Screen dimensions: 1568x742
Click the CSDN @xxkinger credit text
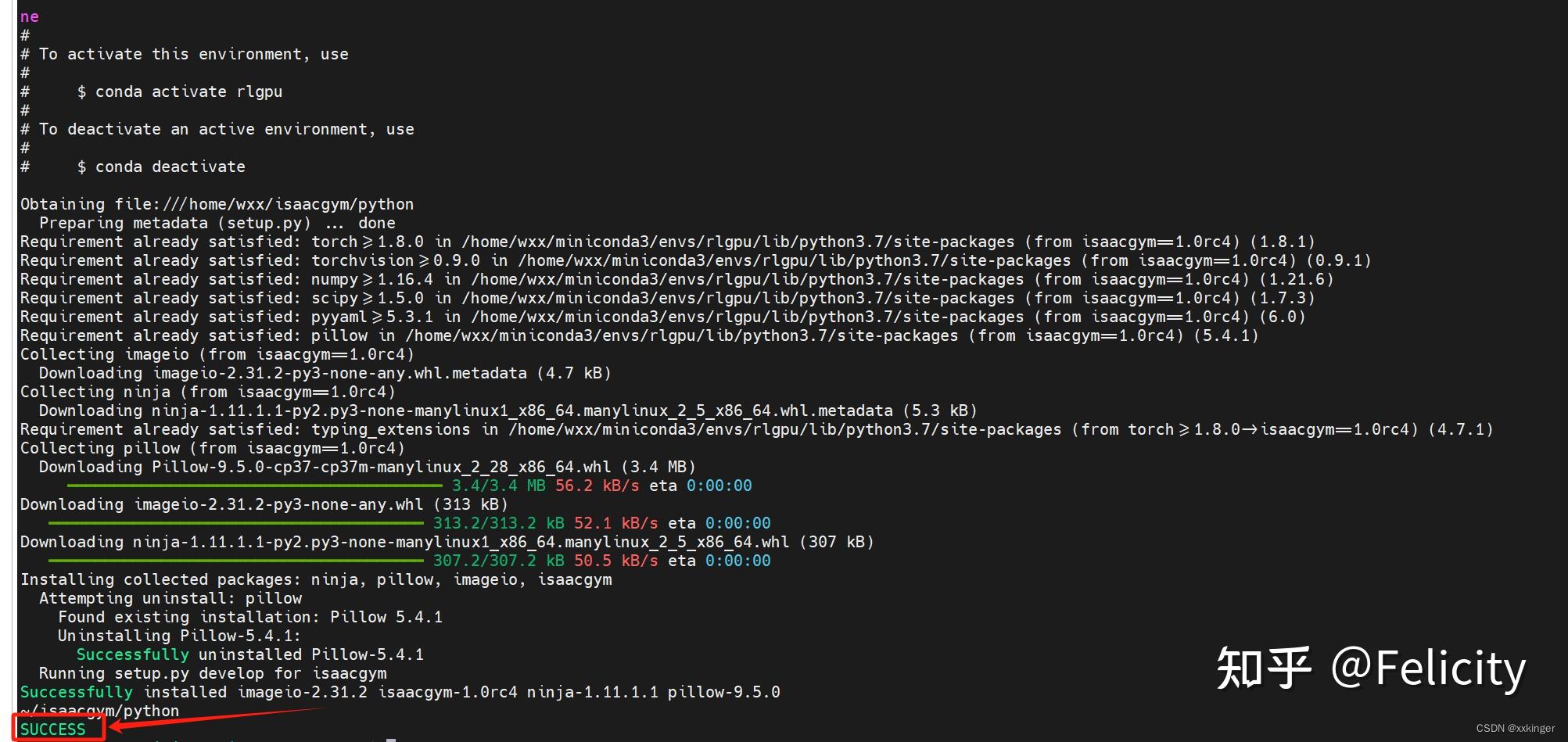1515,728
